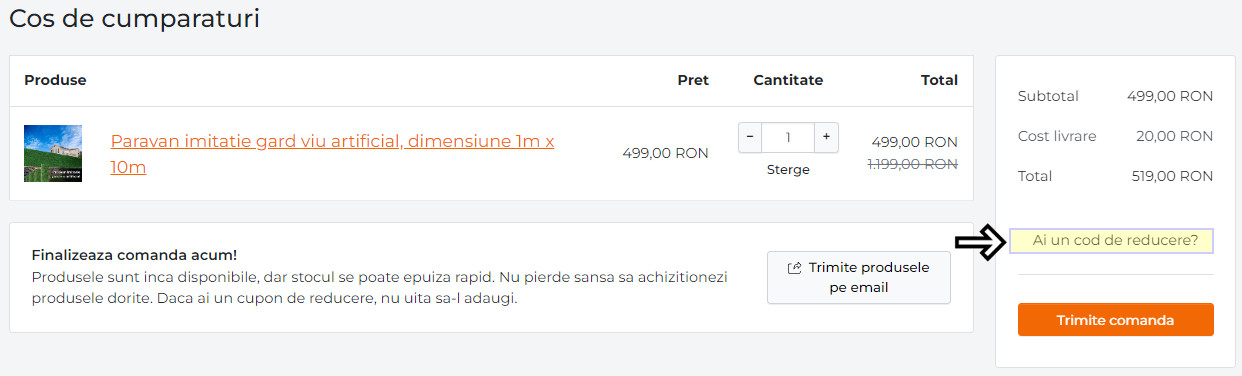Click the strikethrough 1.199,00 RON old price
This screenshot has height=376, width=1242.
[912, 163]
